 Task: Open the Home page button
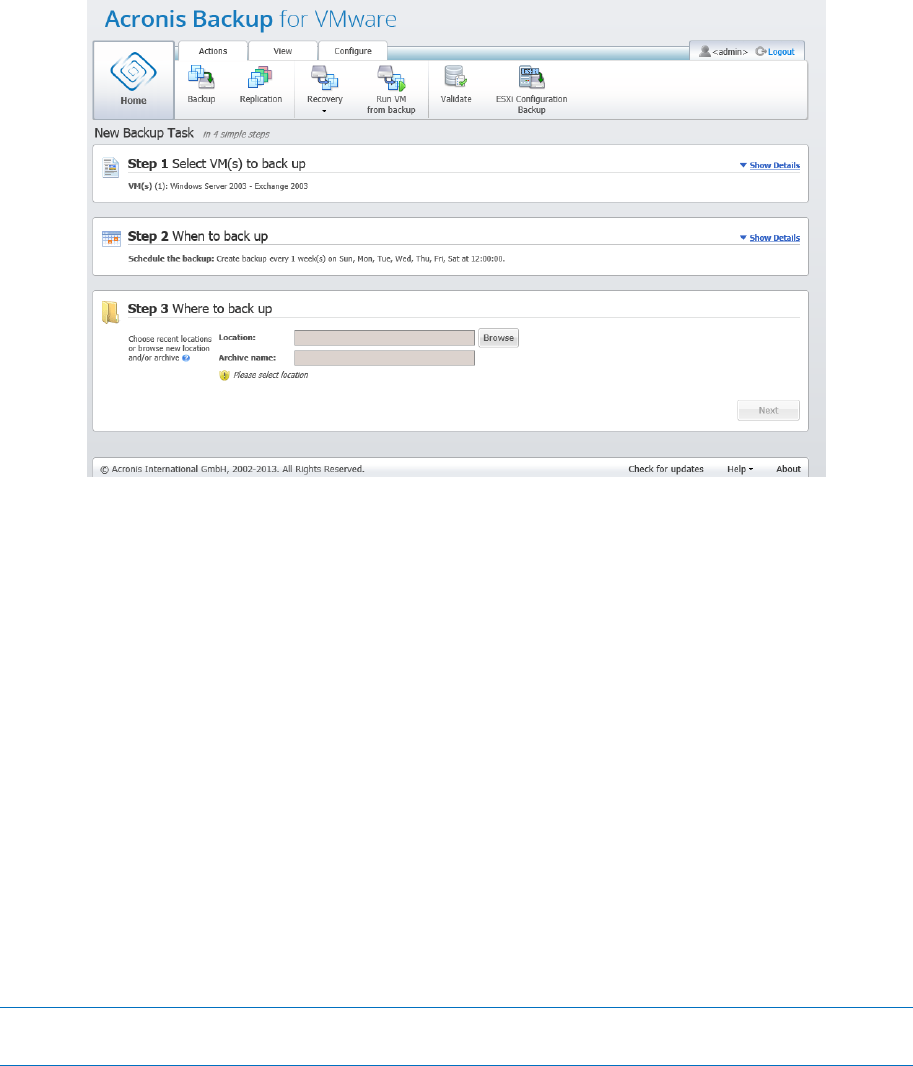coord(133,80)
